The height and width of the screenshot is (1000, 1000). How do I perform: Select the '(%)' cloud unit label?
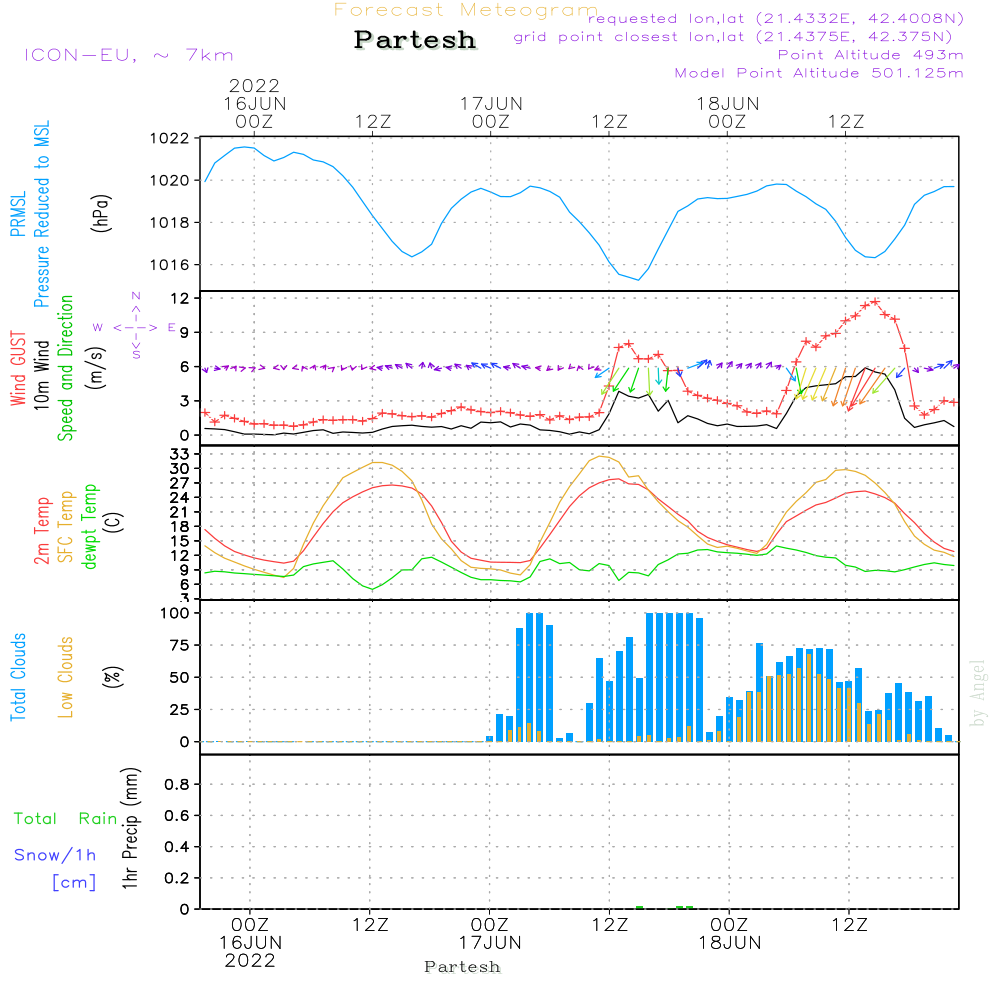(x=112, y=677)
